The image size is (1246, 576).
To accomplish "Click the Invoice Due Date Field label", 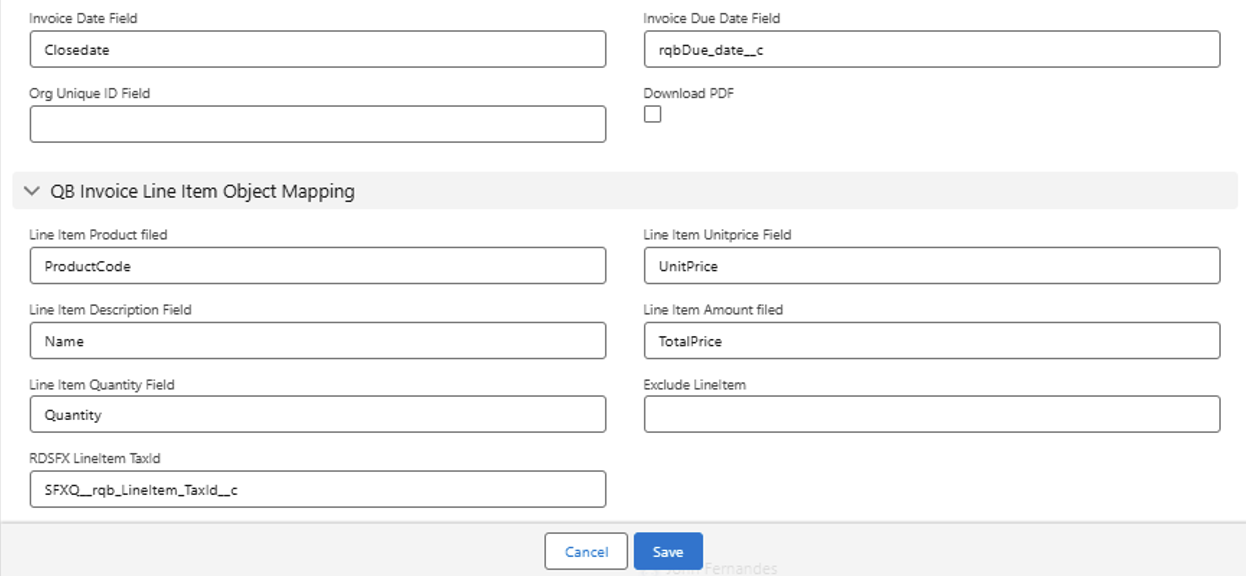I will (x=711, y=18).
